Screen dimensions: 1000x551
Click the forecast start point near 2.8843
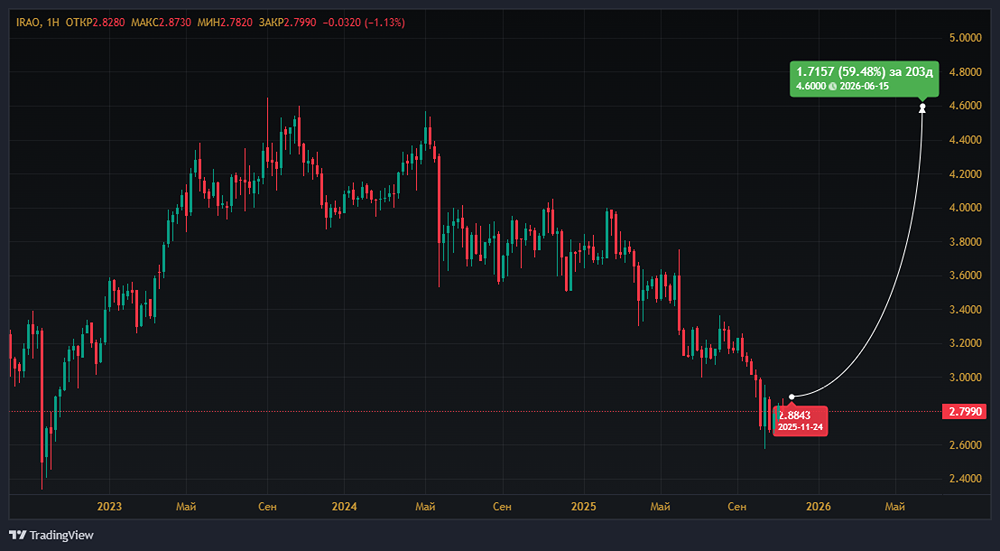[x=791, y=397]
